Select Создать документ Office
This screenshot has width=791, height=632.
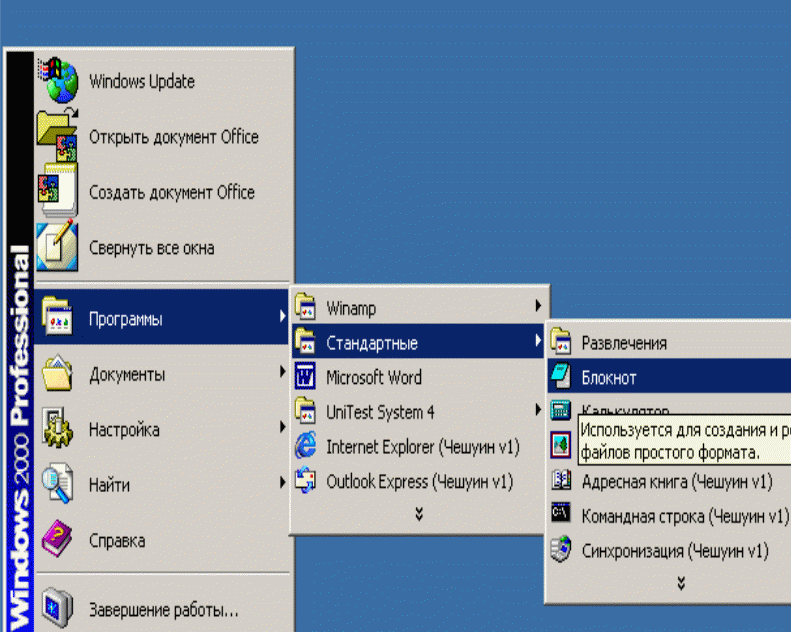click(x=171, y=193)
